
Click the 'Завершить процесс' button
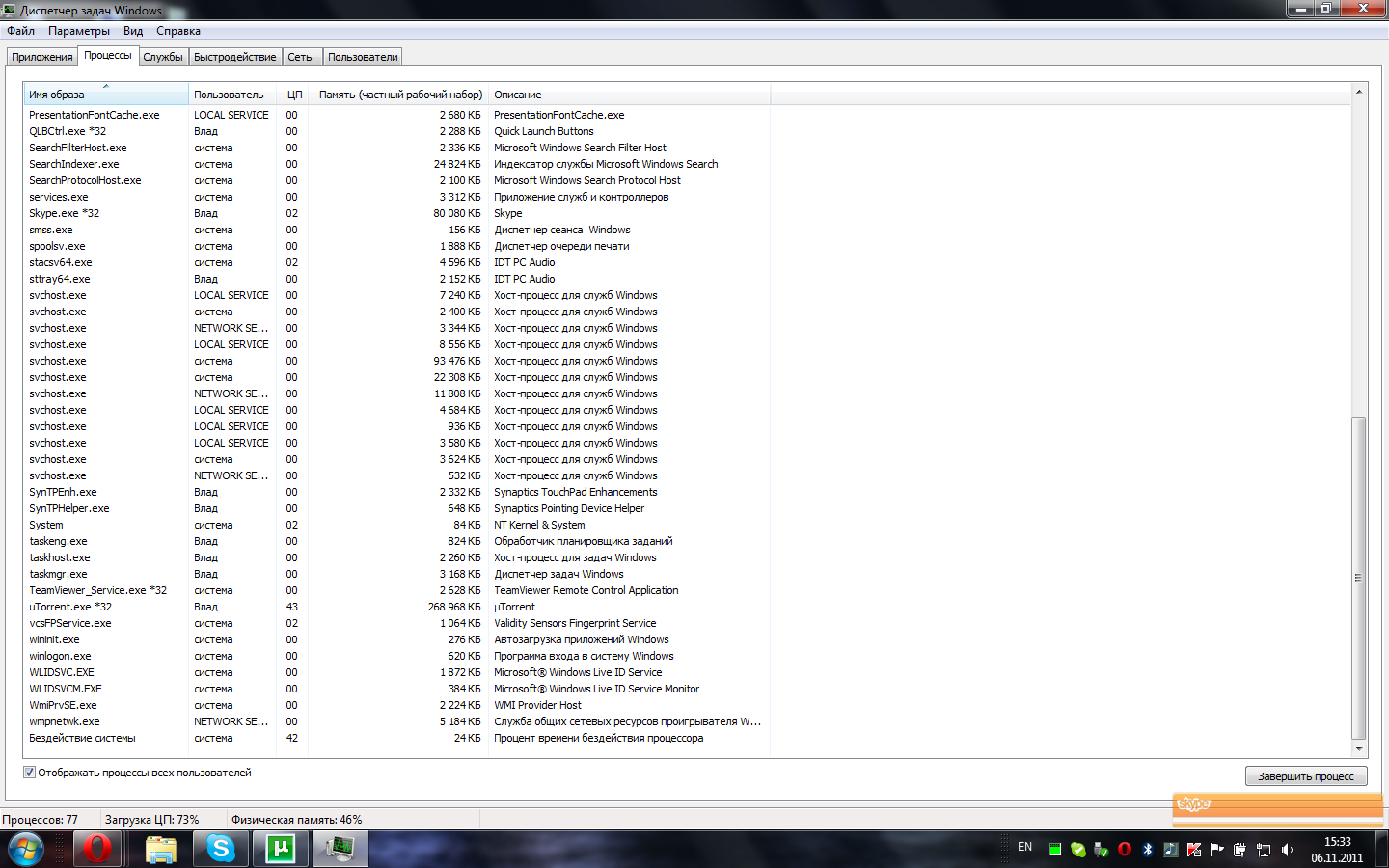(1306, 776)
